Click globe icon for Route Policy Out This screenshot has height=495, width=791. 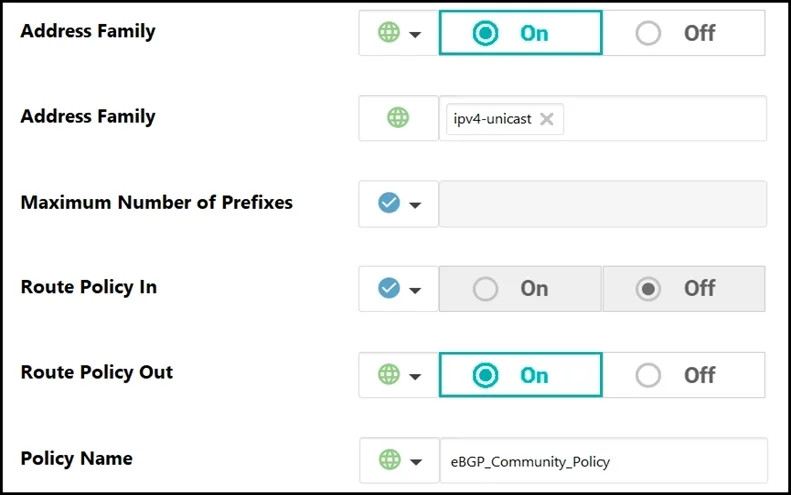(x=388, y=374)
